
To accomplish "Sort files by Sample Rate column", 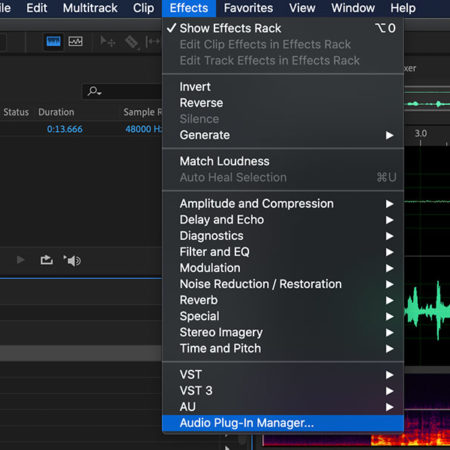I will coord(142,112).
